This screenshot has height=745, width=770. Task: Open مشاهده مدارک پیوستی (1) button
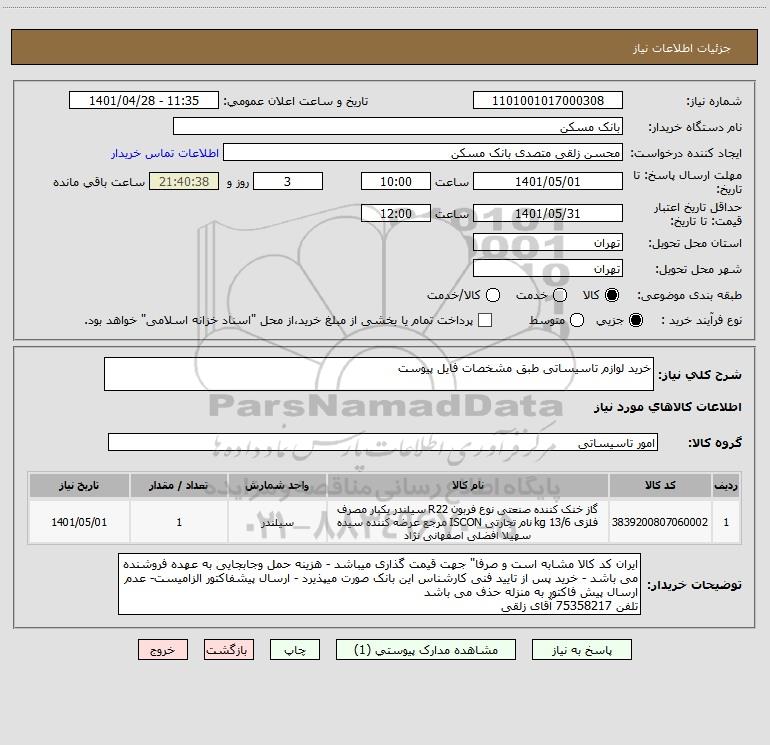[x=426, y=650]
